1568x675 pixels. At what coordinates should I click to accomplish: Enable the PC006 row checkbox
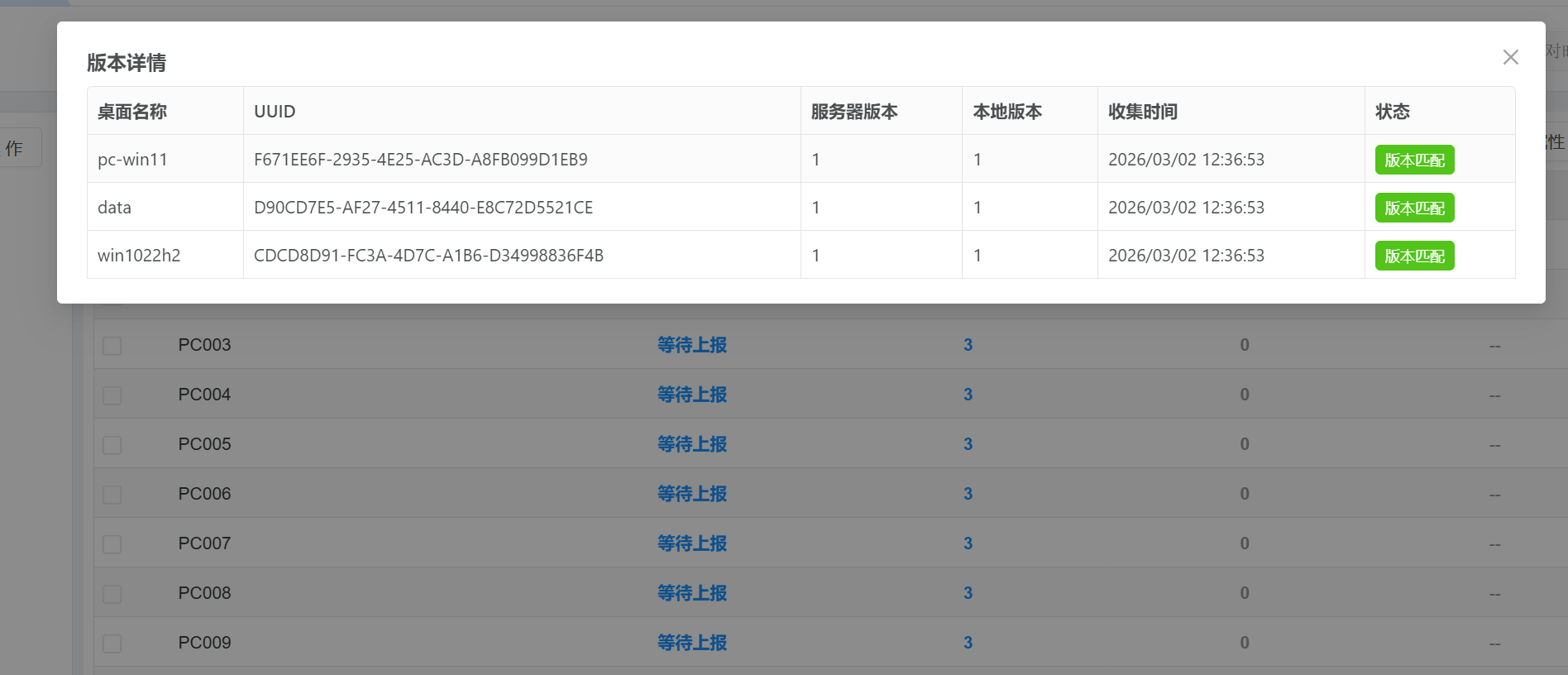point(112,495)
